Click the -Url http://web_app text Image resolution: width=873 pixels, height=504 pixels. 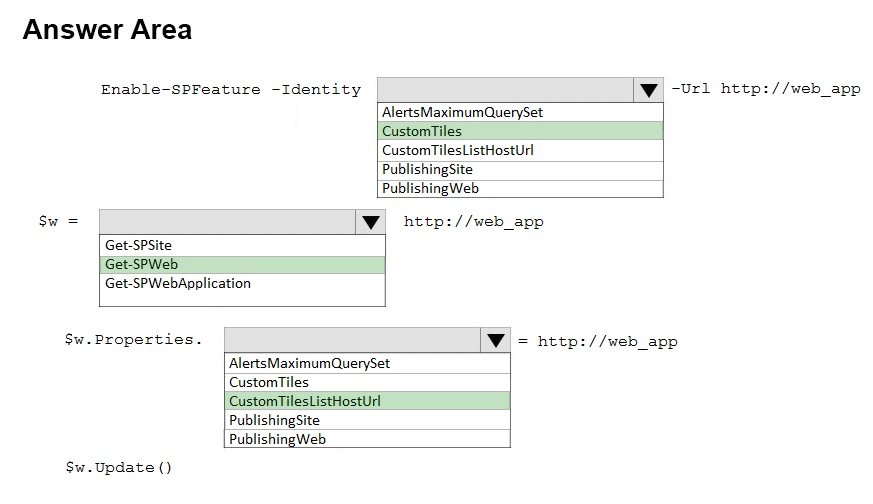(x=766, y=89)
